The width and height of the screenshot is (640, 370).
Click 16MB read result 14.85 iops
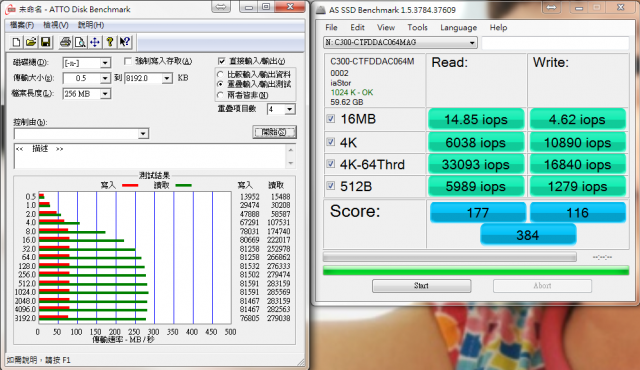[x=476, y=120]
